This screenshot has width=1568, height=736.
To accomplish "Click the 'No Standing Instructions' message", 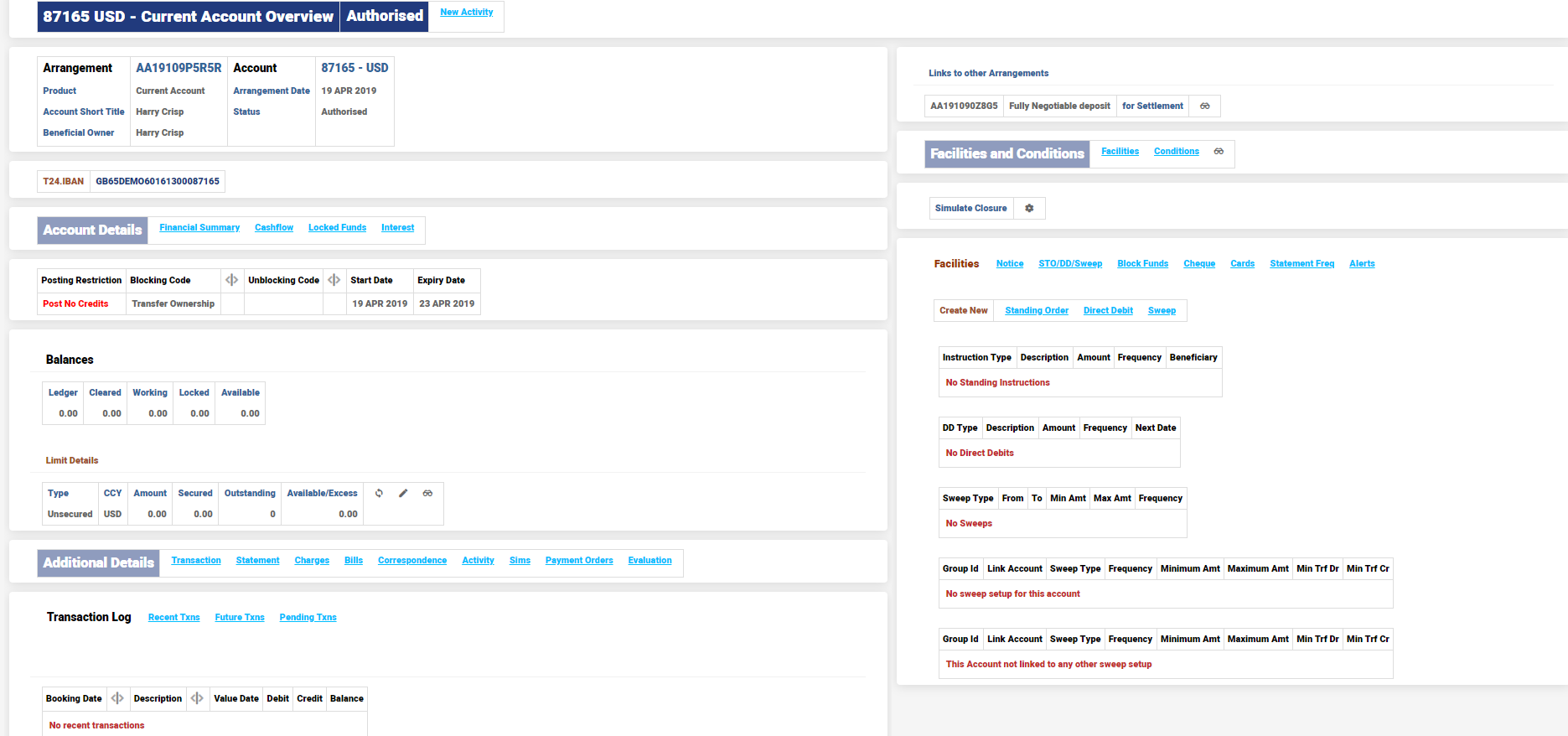I will (997, 383).
